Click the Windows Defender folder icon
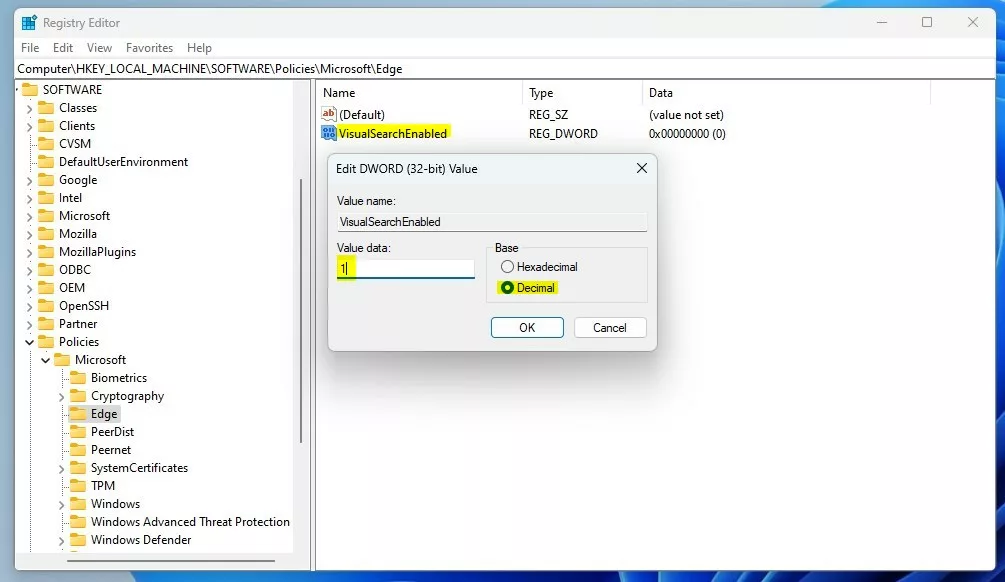The image size is (1005, 582). [78, 540]
